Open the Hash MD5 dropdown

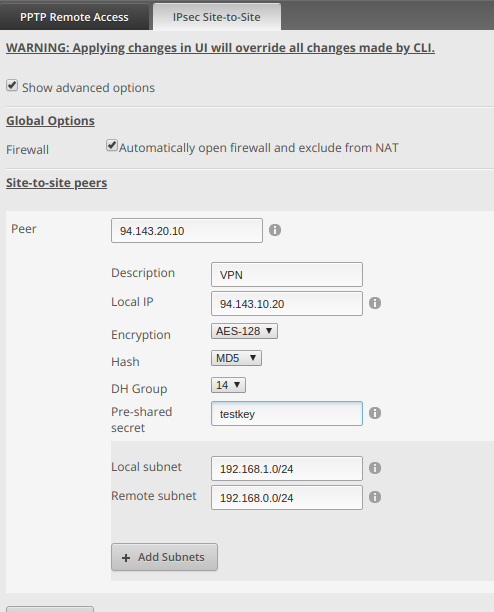click(236, 358)
